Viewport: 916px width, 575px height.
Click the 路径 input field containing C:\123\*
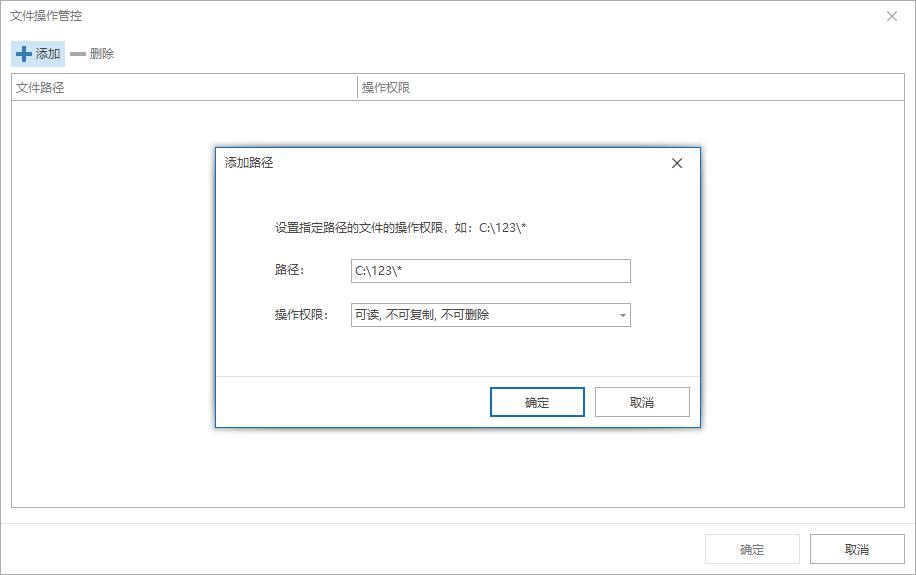click(x=491, y=271)
